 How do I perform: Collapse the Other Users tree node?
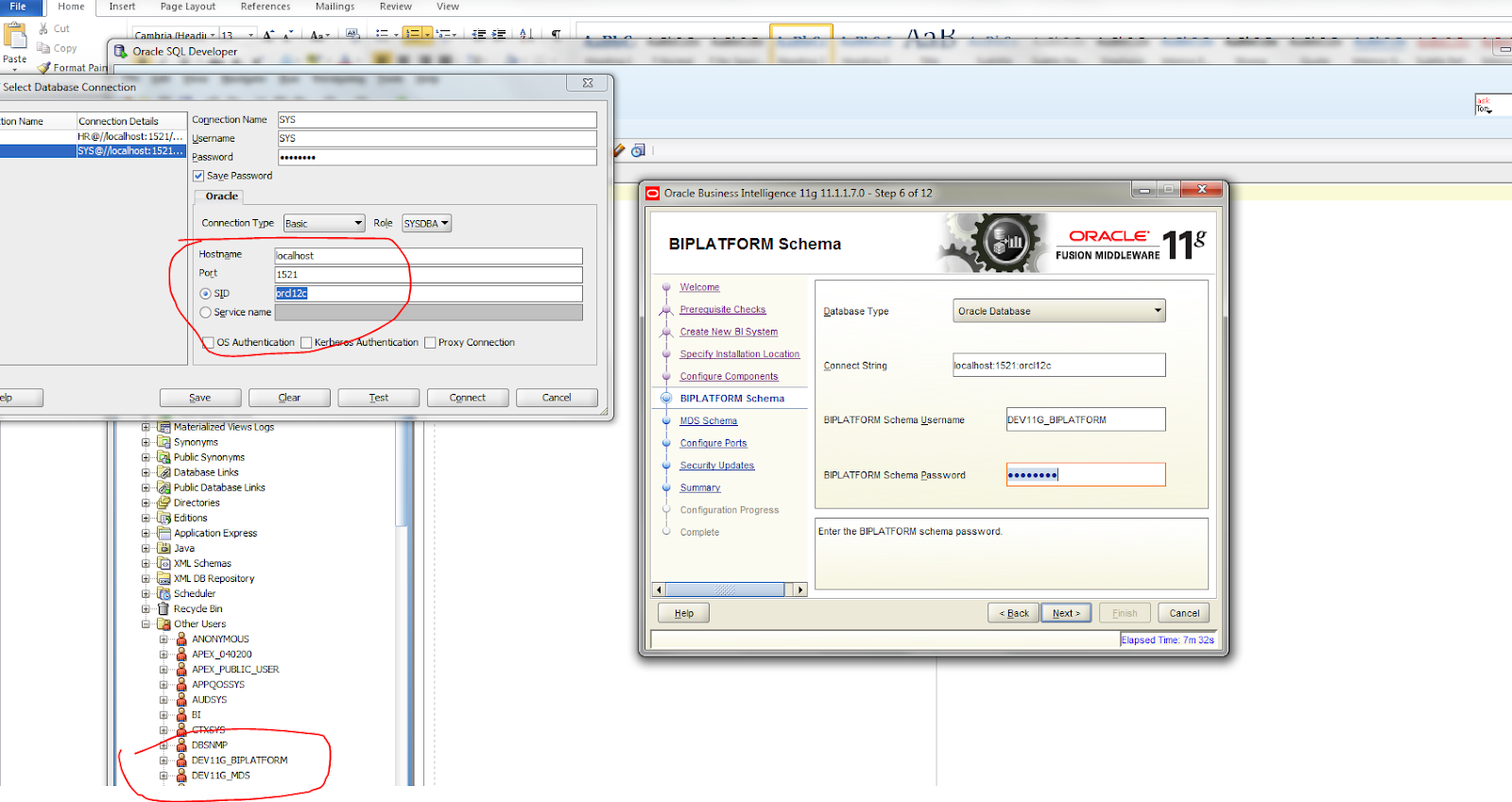click(146, 623)
